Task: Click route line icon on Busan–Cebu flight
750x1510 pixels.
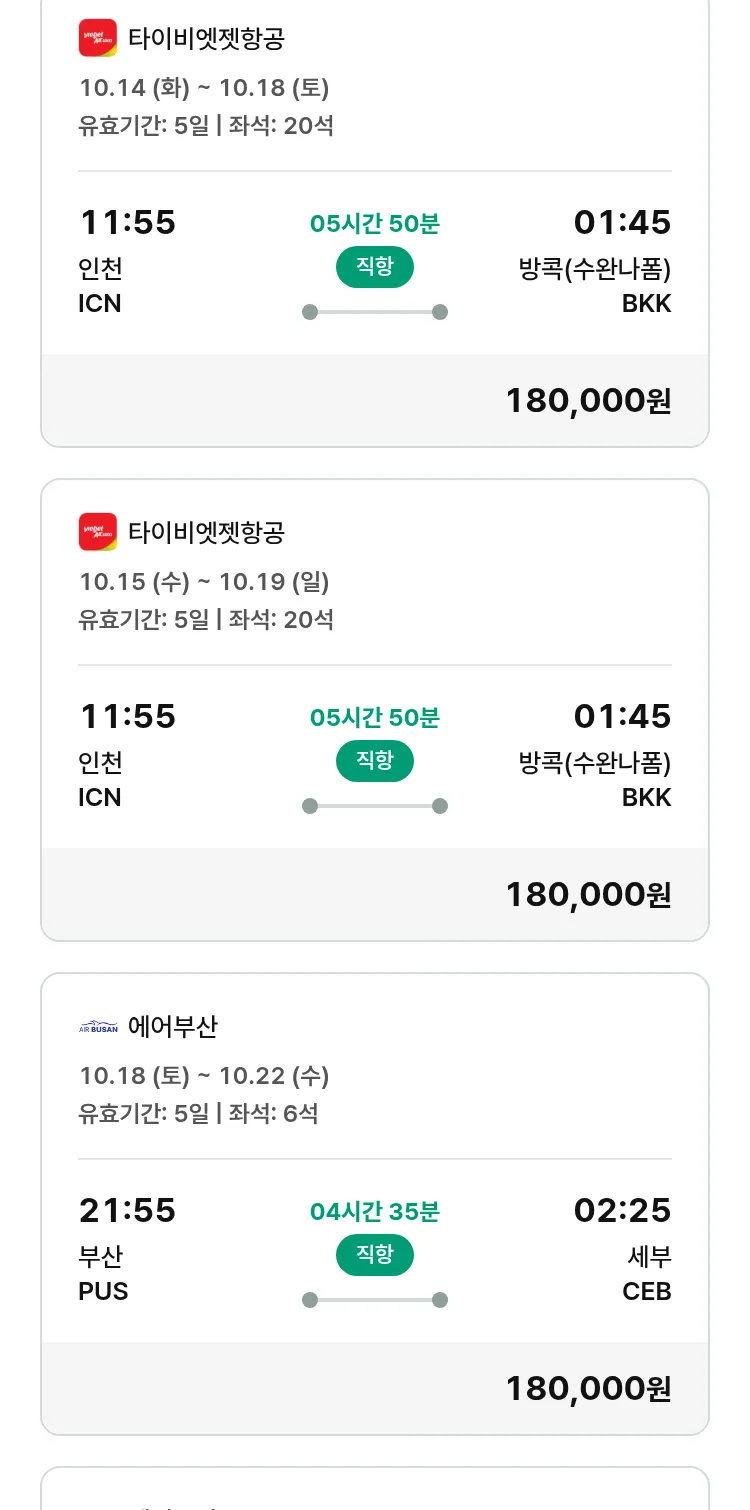Action: pos(374,1300)
